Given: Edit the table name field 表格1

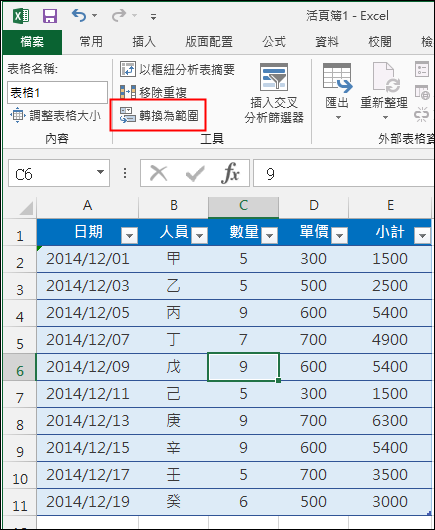Looking at the screenshot, I should point(57,92).
